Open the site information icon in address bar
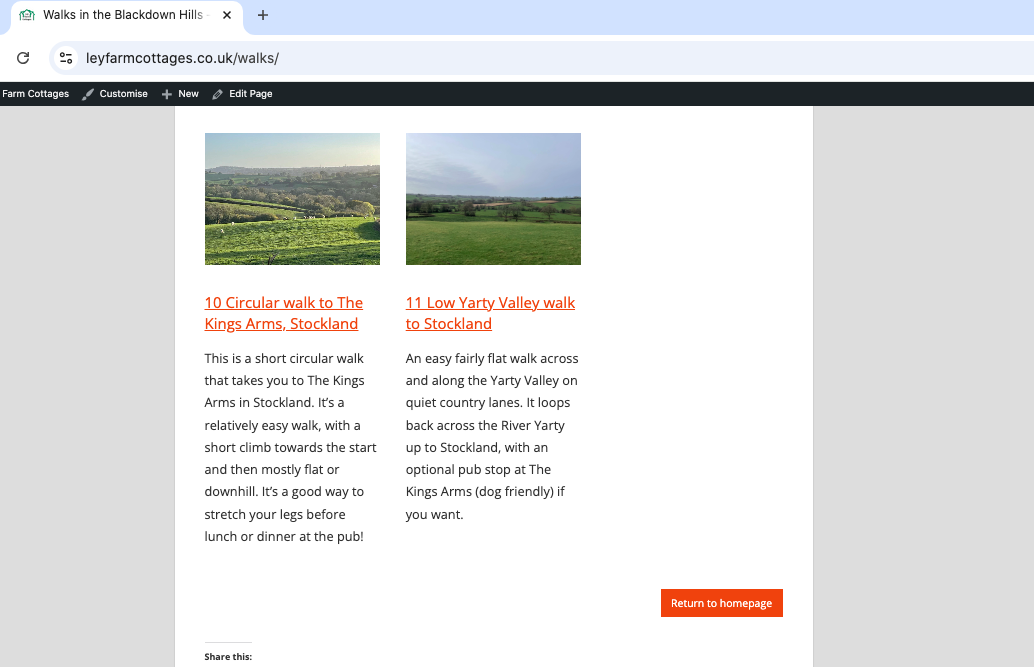 click(x=66, y=58)
